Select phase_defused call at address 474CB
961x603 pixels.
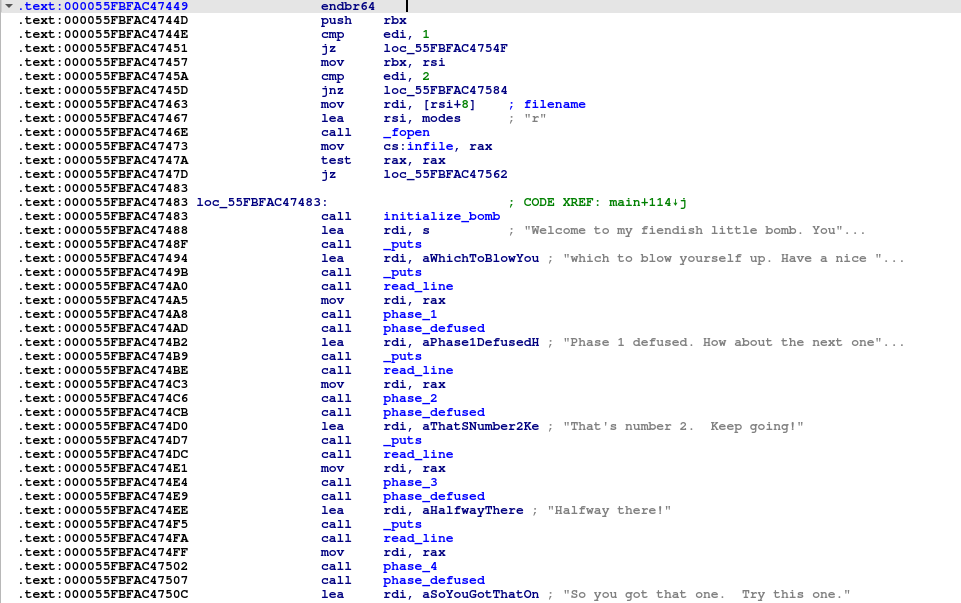(434, 412)
